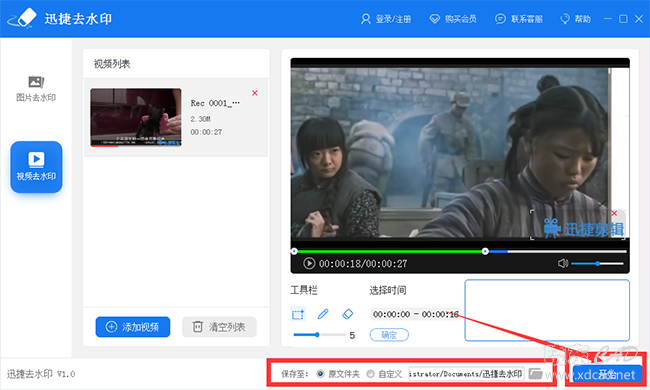Click the timeline start marker
The image size is (650, 390).
[294, 251]
